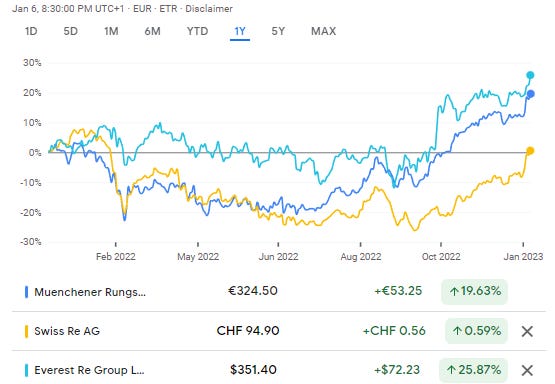Click the blue Muenchener color indicator
Screen dimensions: 555x384
26,292
